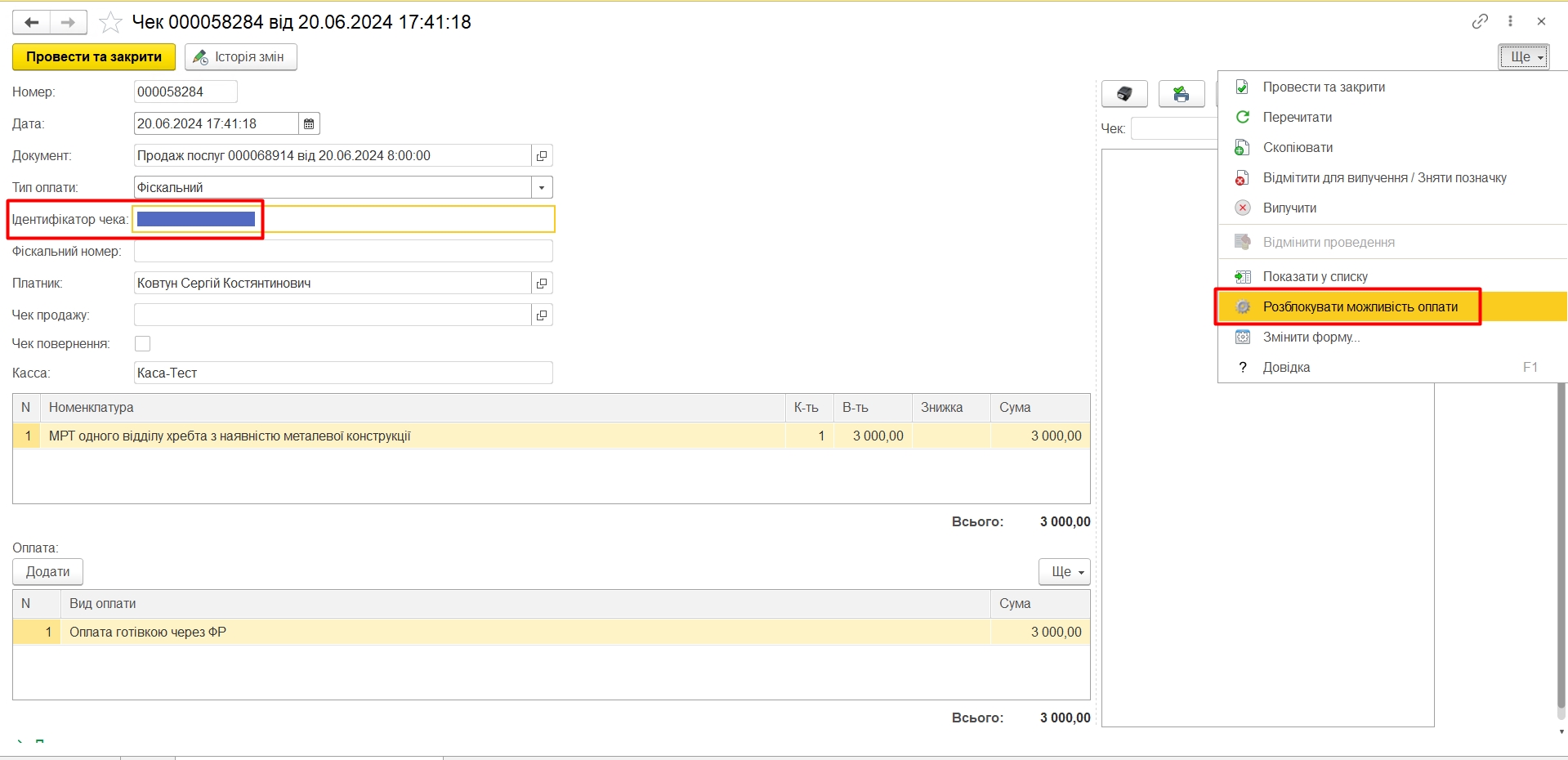
Task: Open calendar picker for Дата field
Action: pos(309,124)
